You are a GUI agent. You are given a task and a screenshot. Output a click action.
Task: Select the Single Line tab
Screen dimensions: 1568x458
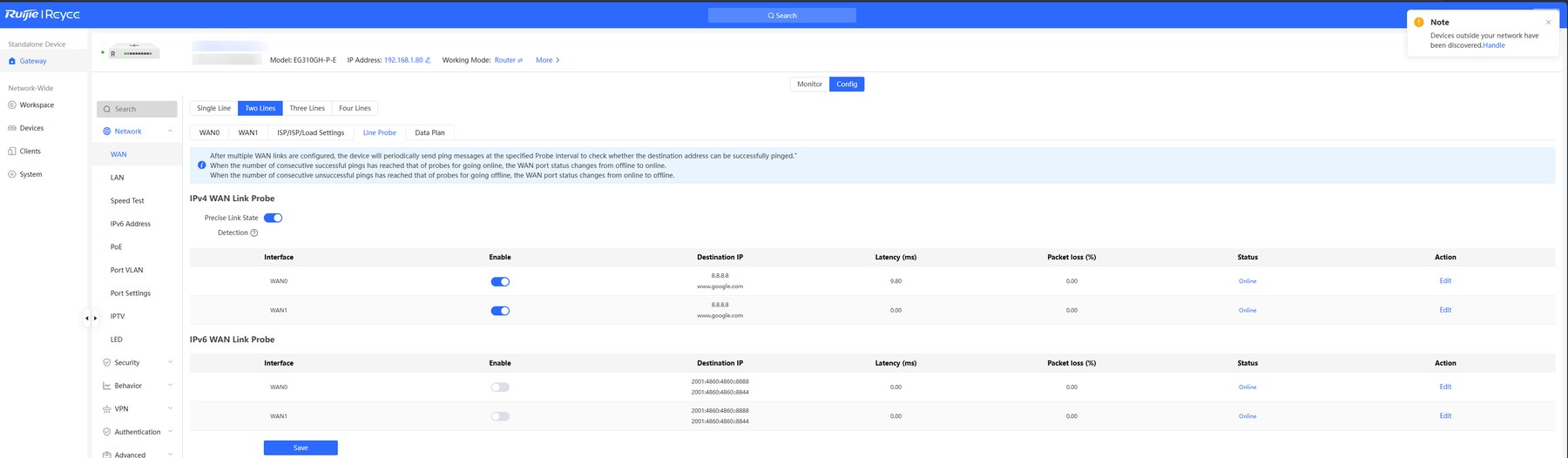click(x=213, y=108)
